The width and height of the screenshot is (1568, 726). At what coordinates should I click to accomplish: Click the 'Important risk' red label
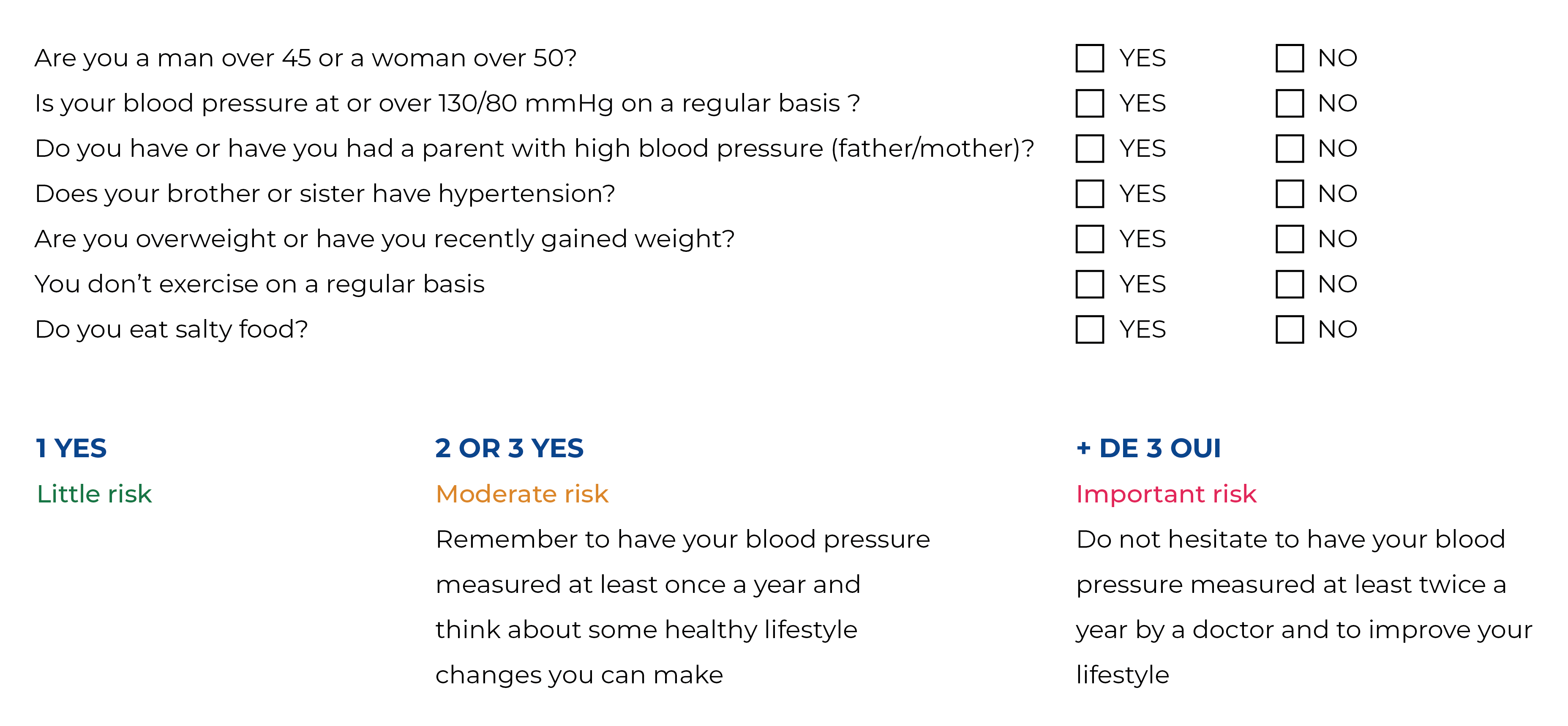click(x=1166, y=494)
